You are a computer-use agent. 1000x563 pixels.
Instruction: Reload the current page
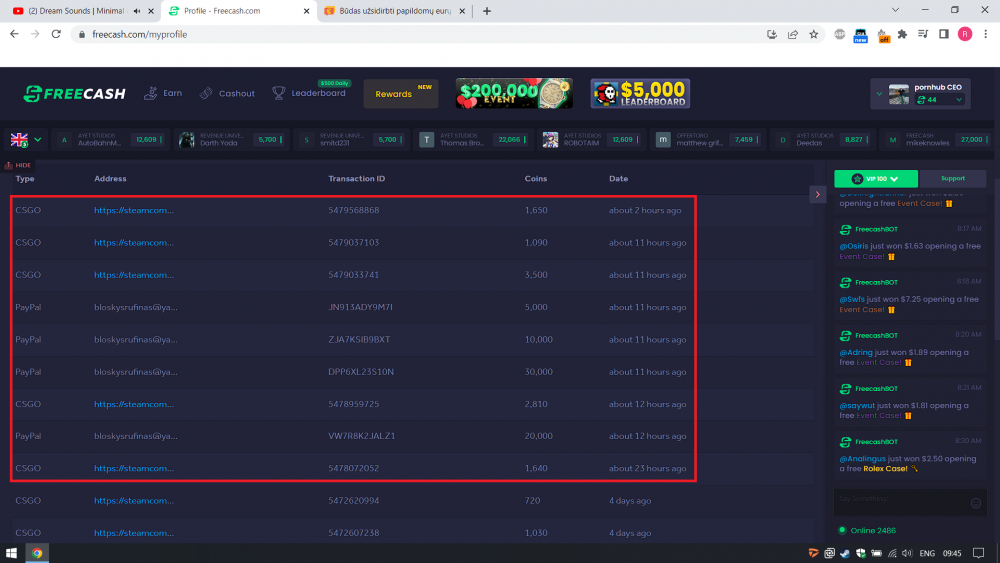[x=56, y=34]
